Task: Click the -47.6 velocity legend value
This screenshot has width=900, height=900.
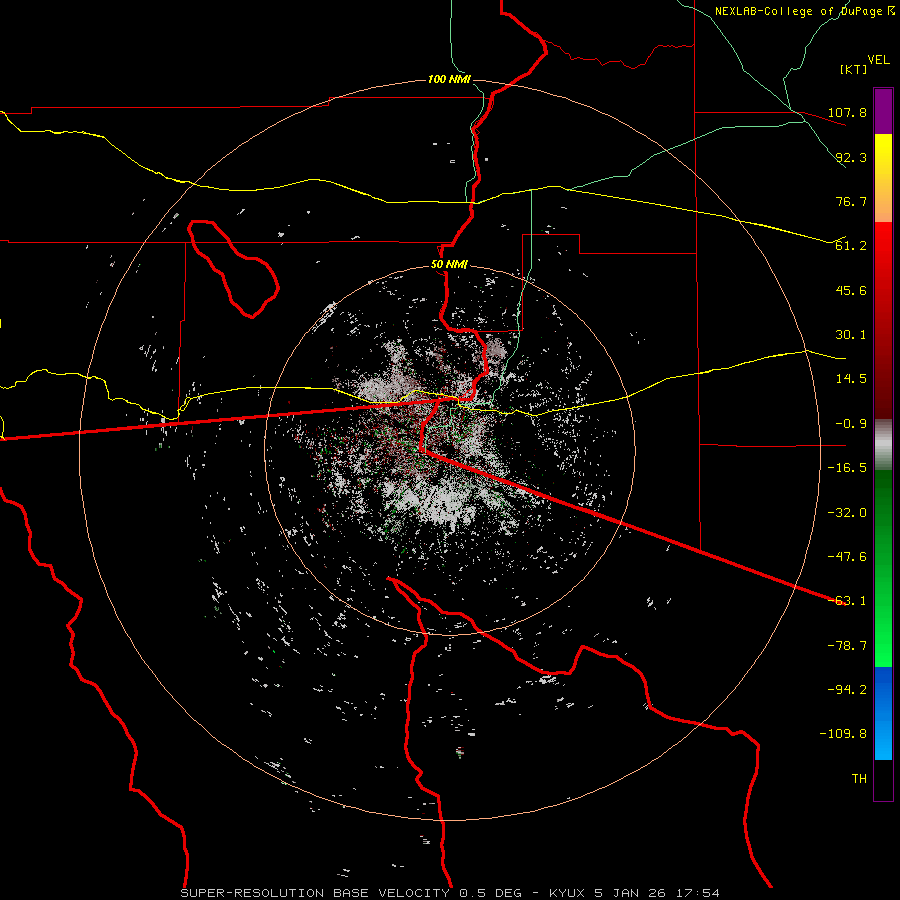Action: point(847,557)
